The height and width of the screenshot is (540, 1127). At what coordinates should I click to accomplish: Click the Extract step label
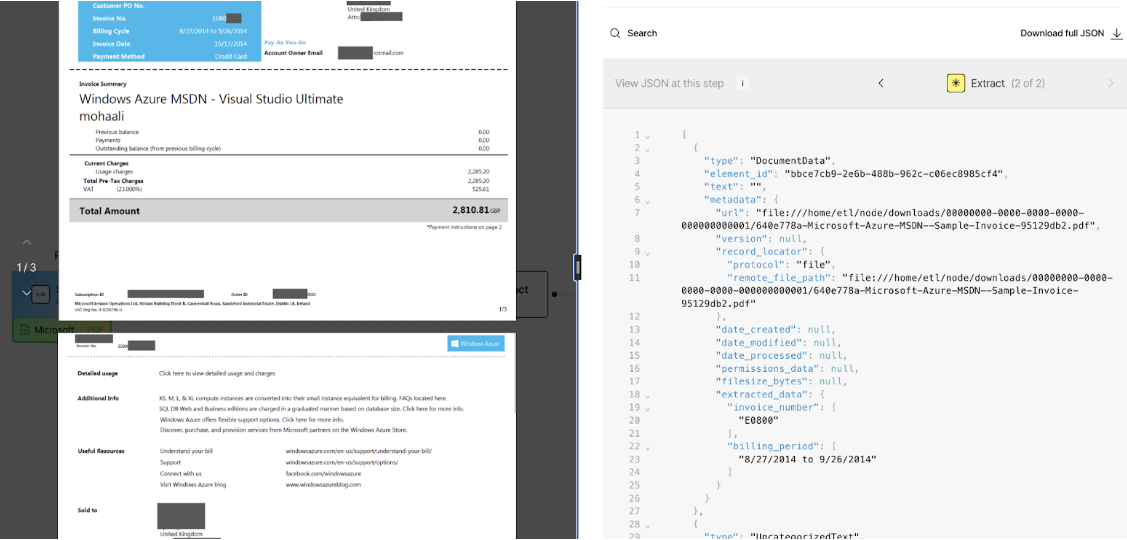coord(988,83)
